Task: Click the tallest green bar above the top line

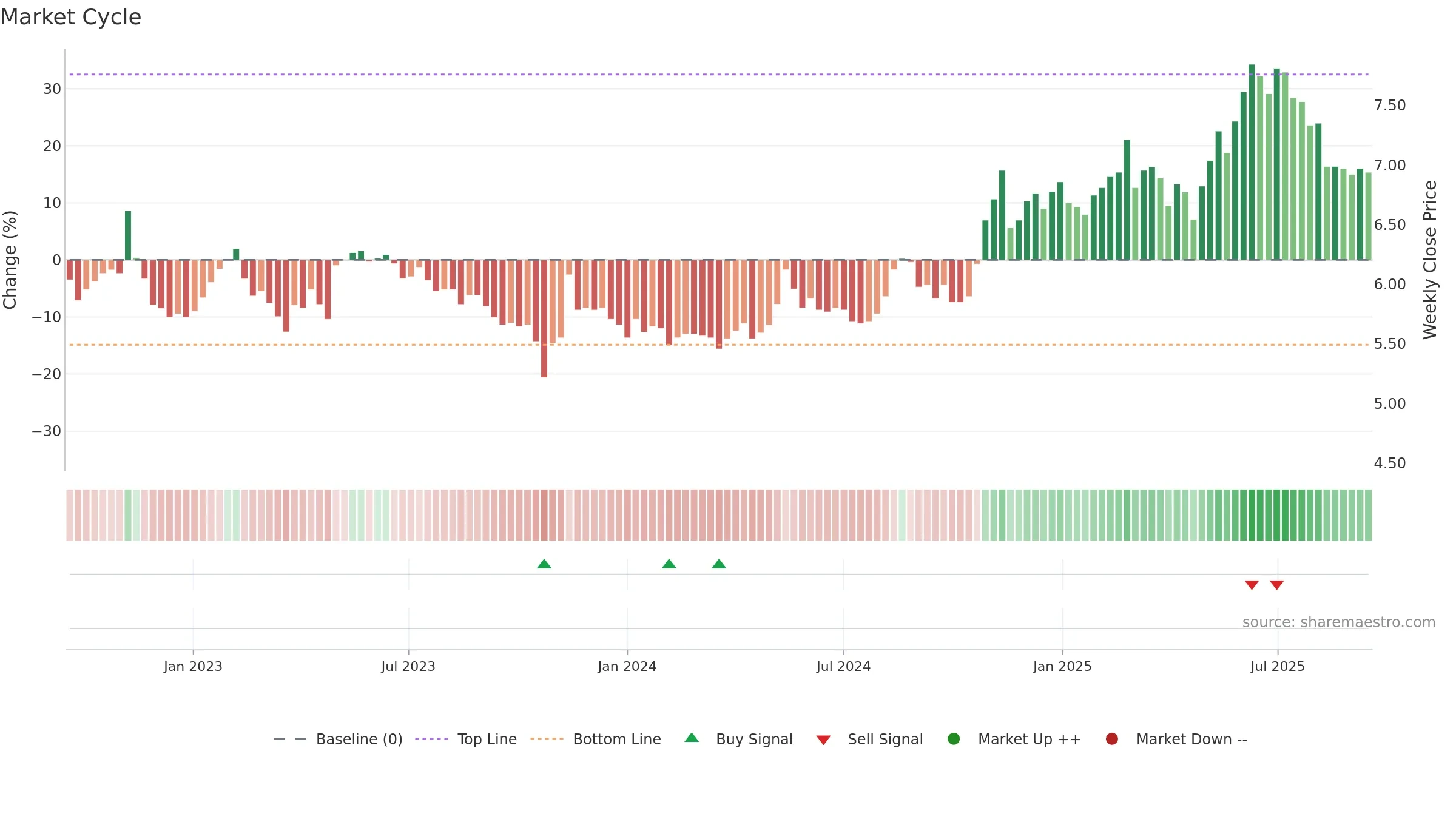Action: coord(1252,162)
